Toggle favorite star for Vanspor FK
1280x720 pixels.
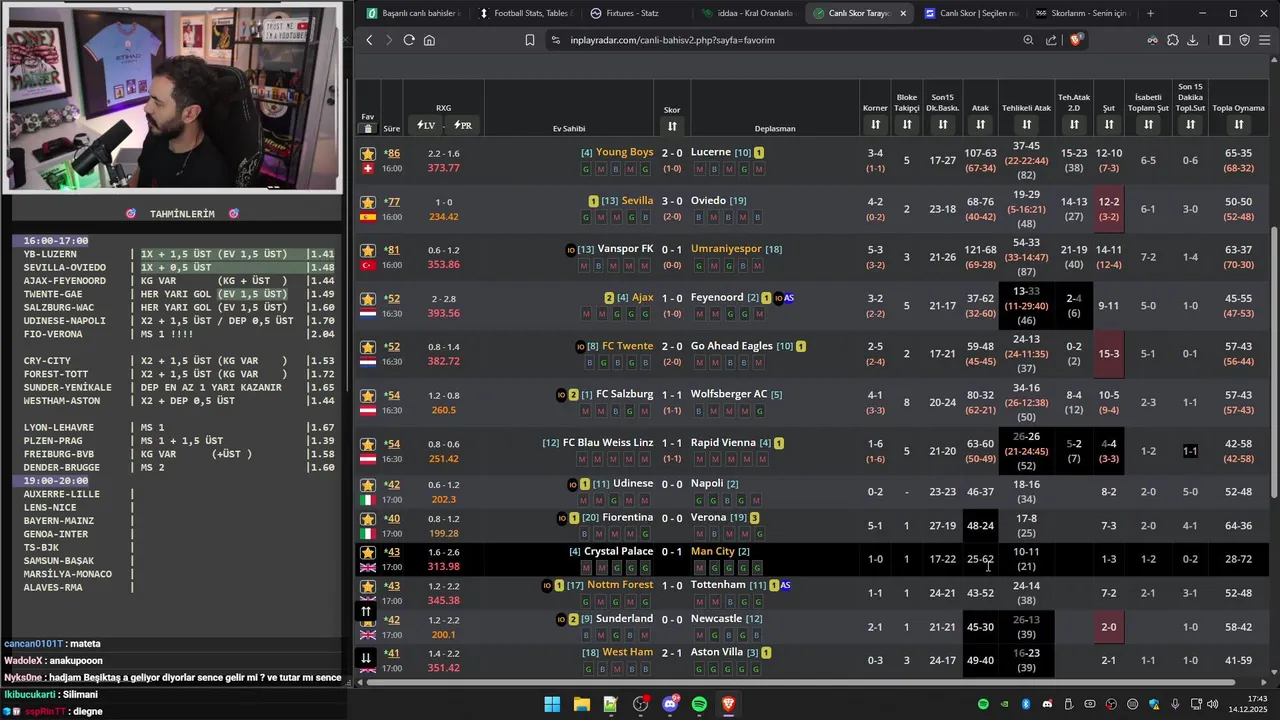coord(368,250)
